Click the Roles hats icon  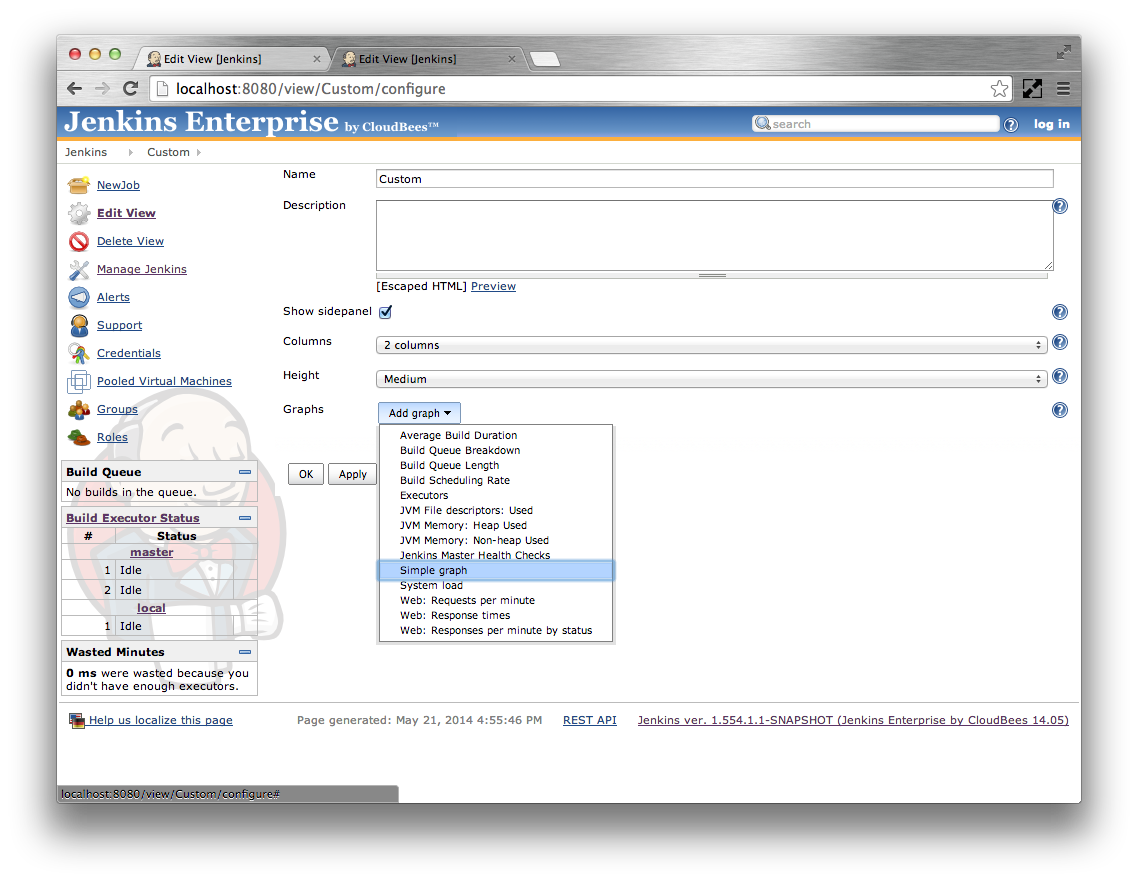coord(78,437)
